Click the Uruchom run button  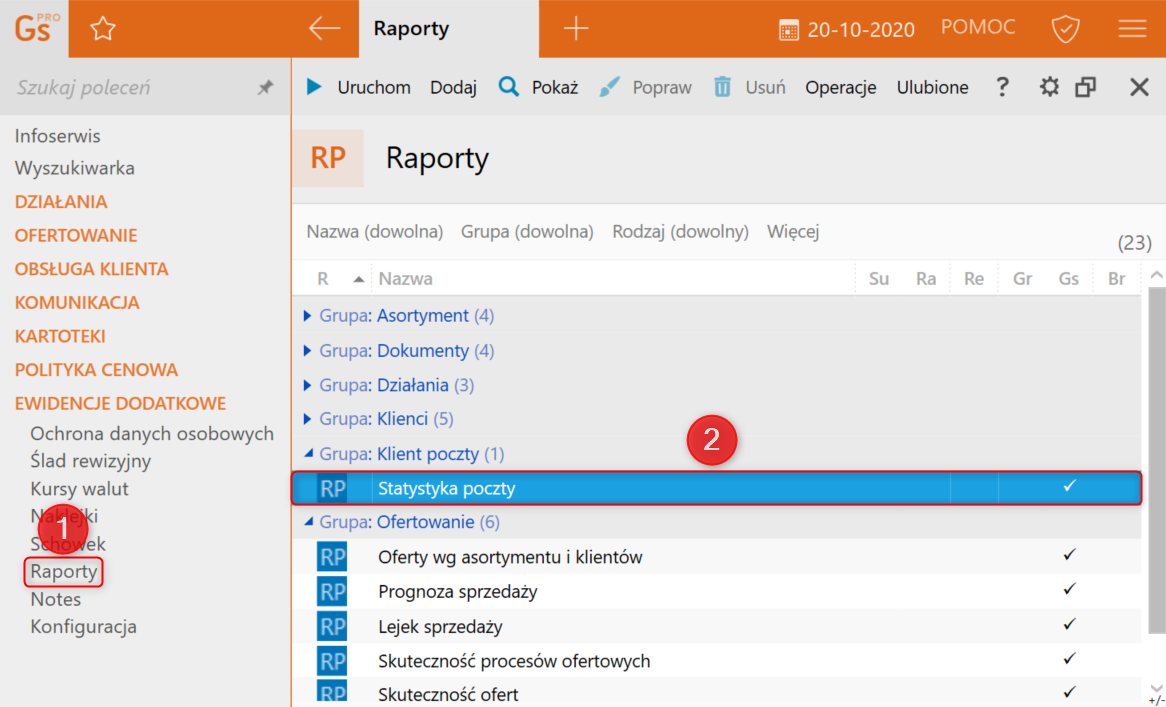[x=359, y=87]
